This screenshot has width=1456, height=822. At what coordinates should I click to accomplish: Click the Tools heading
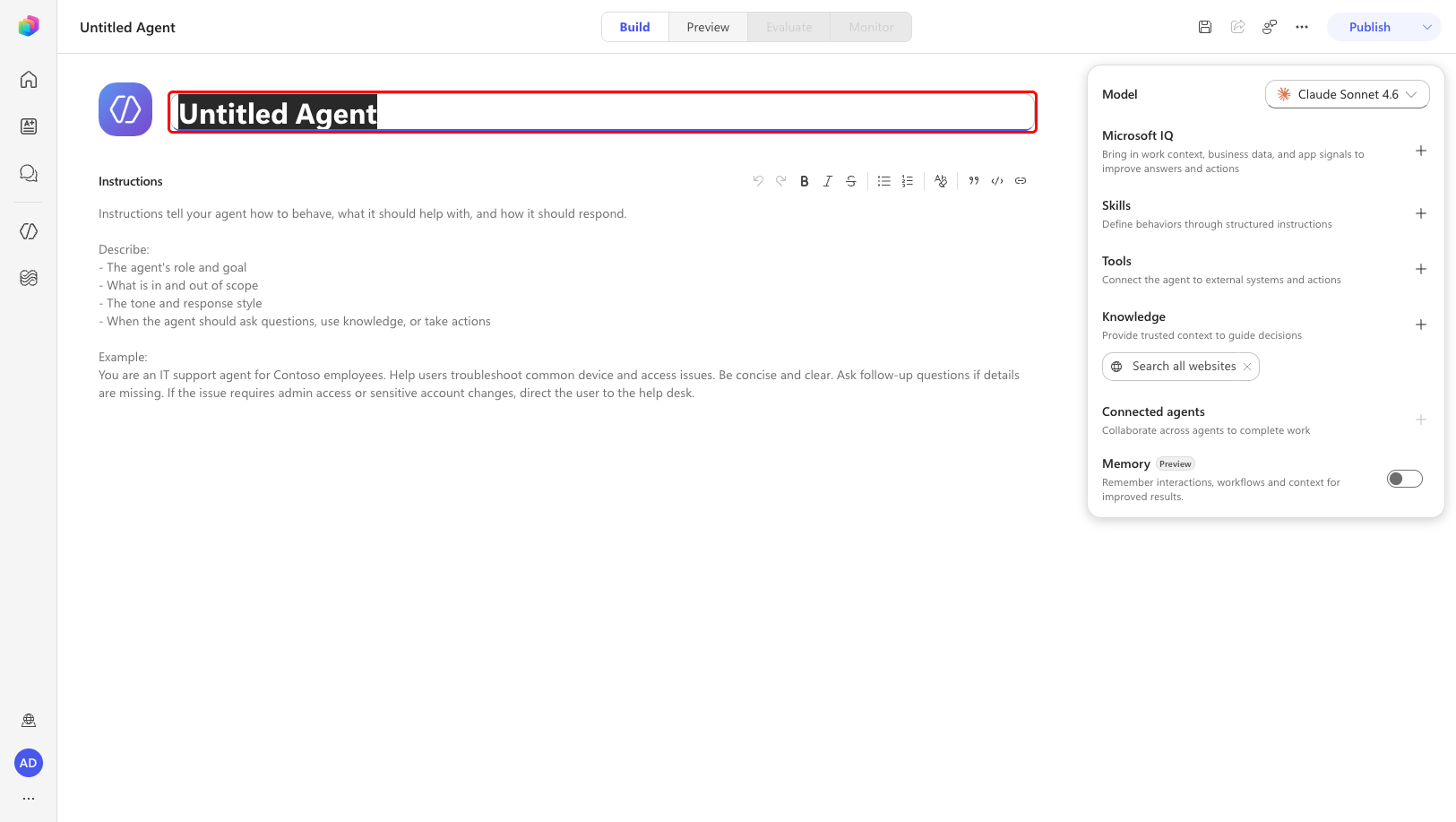point(1116,261)
